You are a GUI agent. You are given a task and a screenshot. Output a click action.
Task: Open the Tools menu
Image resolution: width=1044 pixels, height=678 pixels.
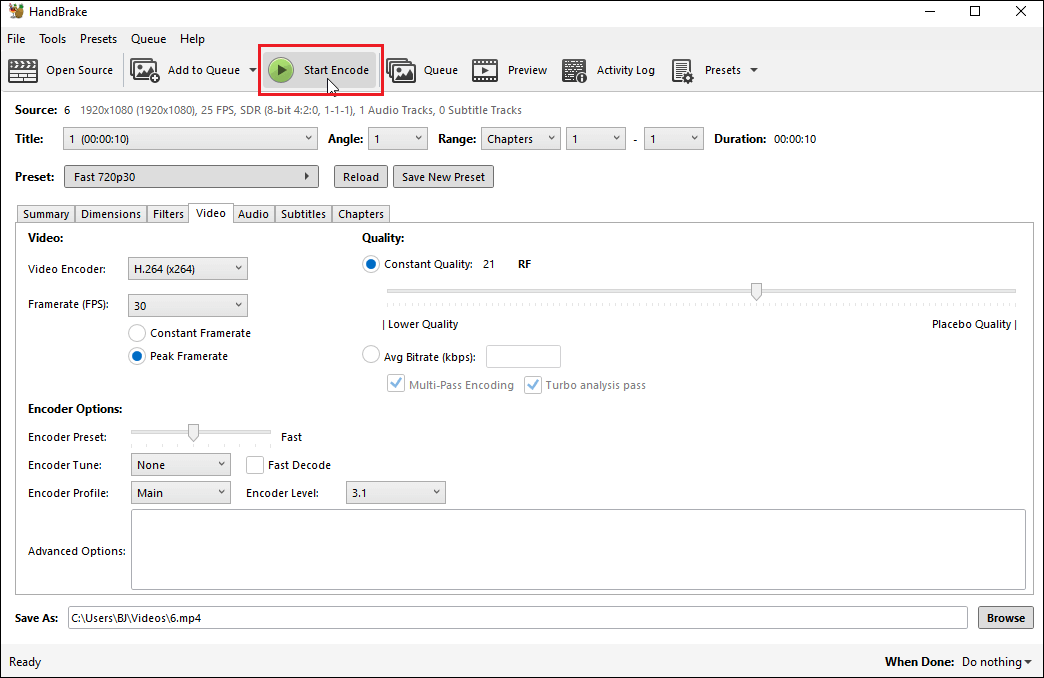pos(53,39)
